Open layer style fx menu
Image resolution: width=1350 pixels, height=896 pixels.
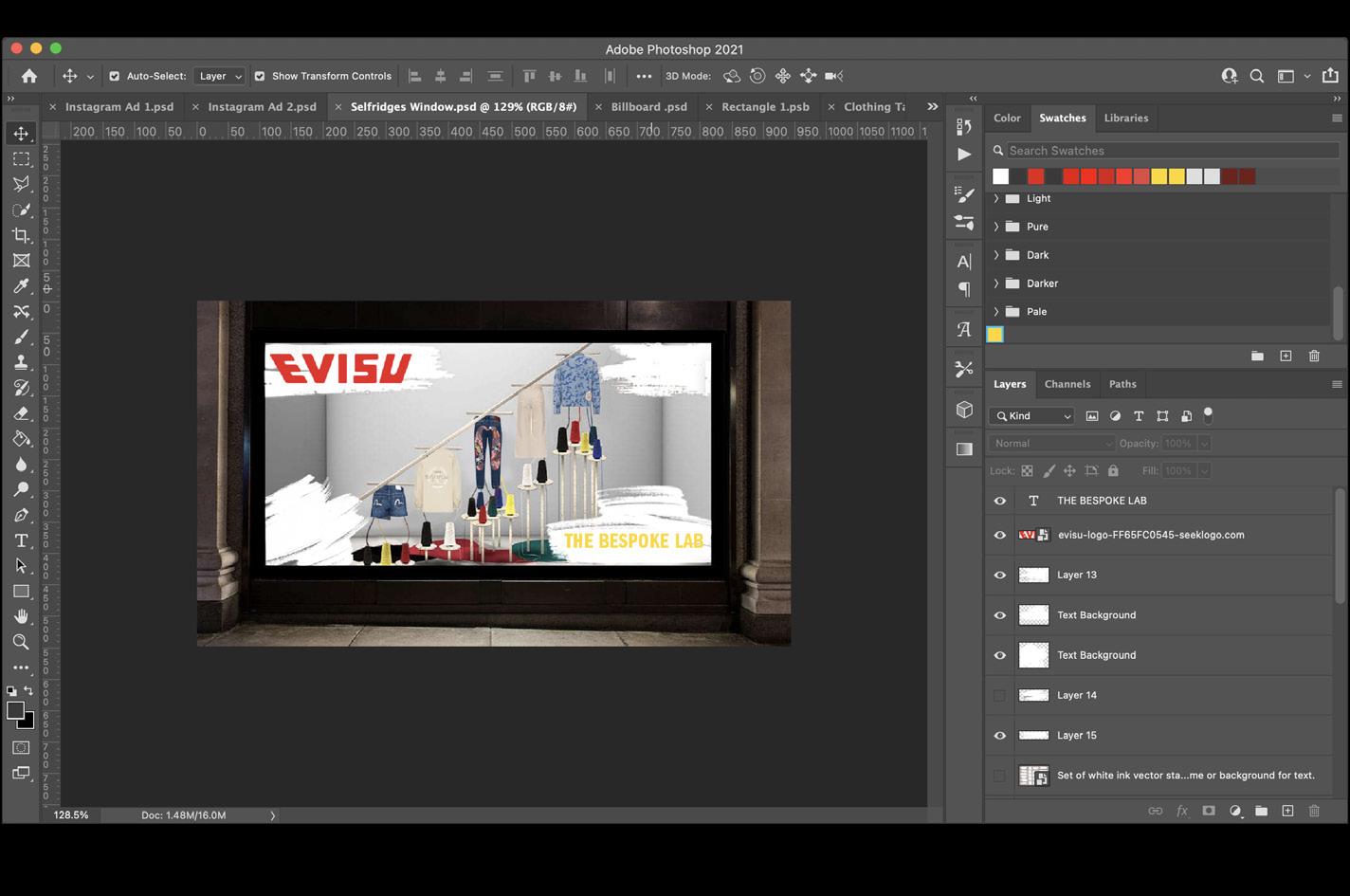(1182, 811)
